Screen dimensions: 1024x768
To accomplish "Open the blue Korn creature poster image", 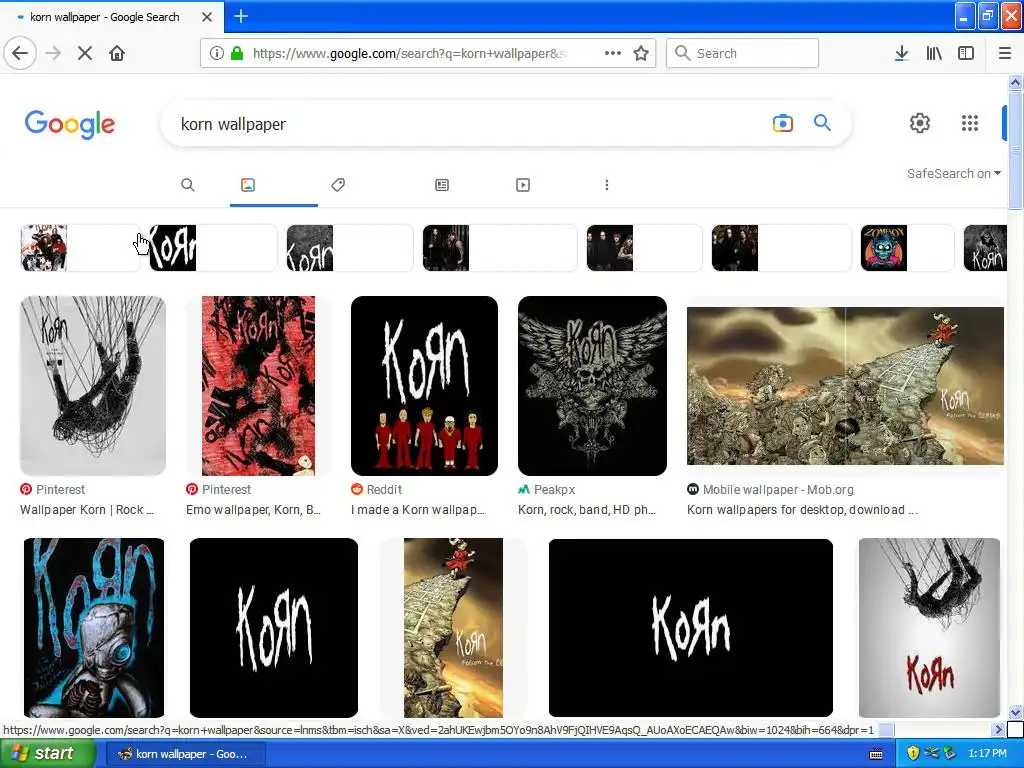I will (x=94, y=628).
